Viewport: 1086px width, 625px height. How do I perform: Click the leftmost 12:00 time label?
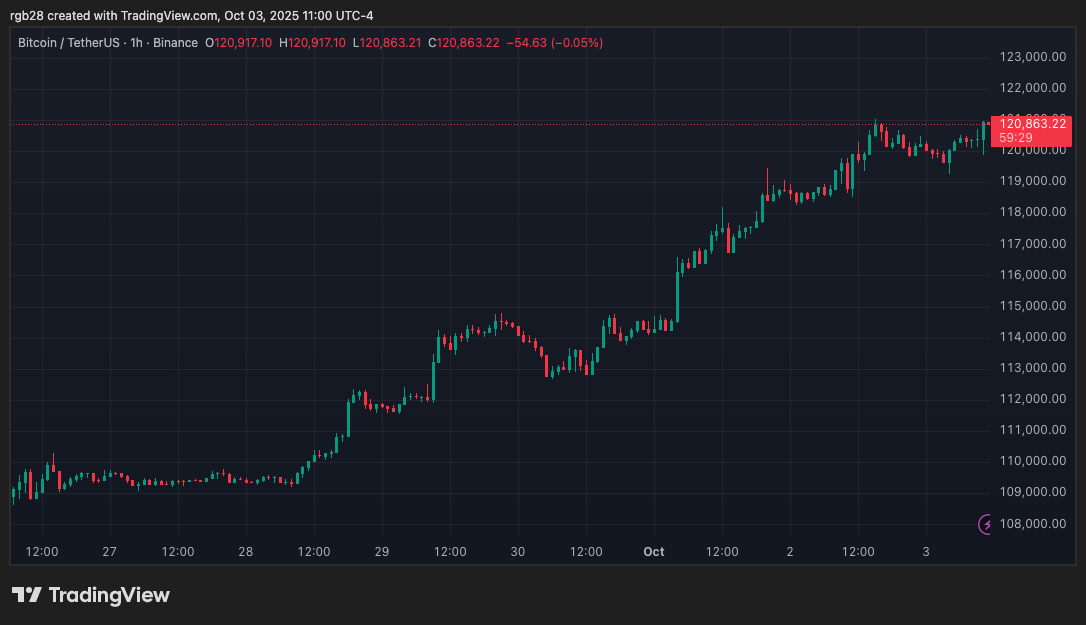(x=43, y=551)
